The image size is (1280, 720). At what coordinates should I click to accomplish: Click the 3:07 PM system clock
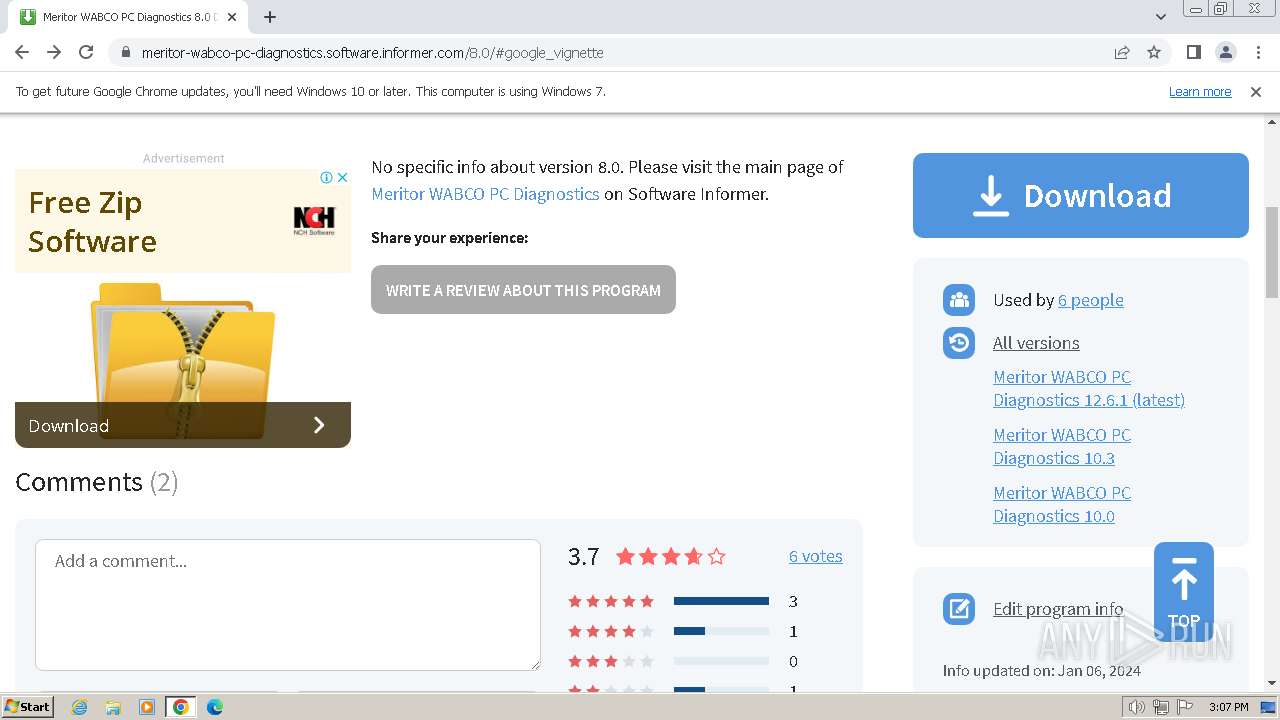click(1228, 707)
